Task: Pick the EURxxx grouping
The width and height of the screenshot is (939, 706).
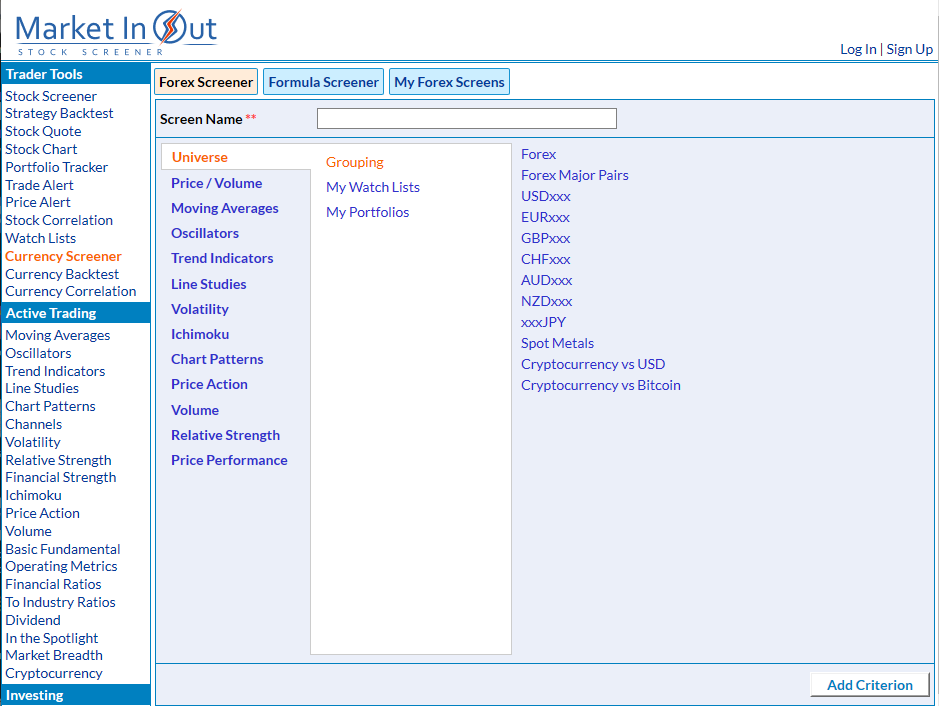Action: click(x=545, y=217)
